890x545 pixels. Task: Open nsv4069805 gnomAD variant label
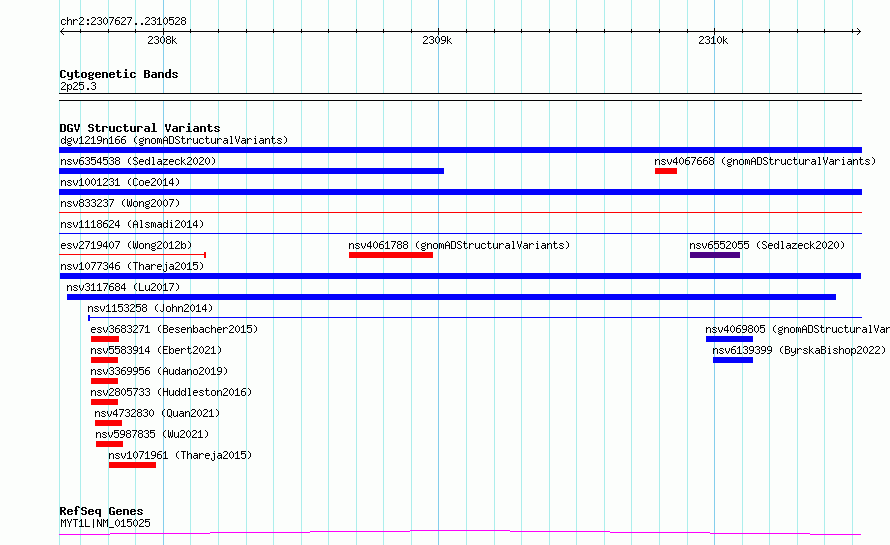tap(797, 329)
